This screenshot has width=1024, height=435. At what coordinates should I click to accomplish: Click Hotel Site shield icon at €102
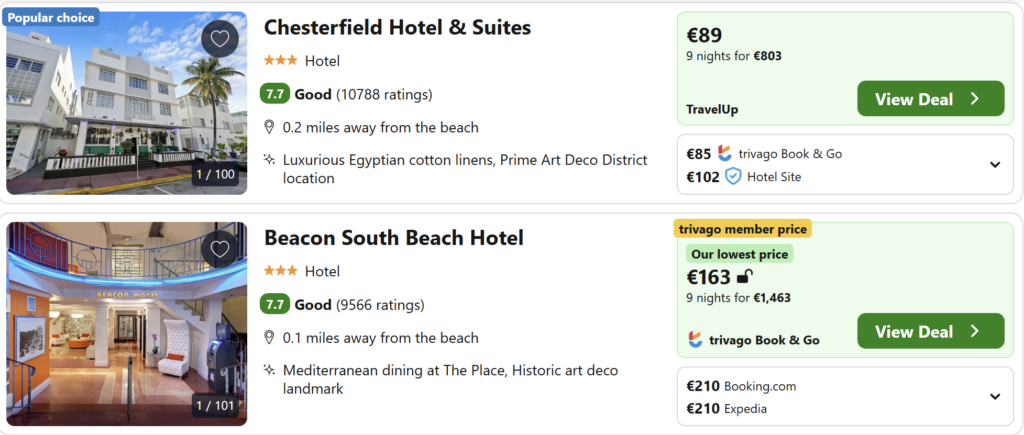[733, 176]
